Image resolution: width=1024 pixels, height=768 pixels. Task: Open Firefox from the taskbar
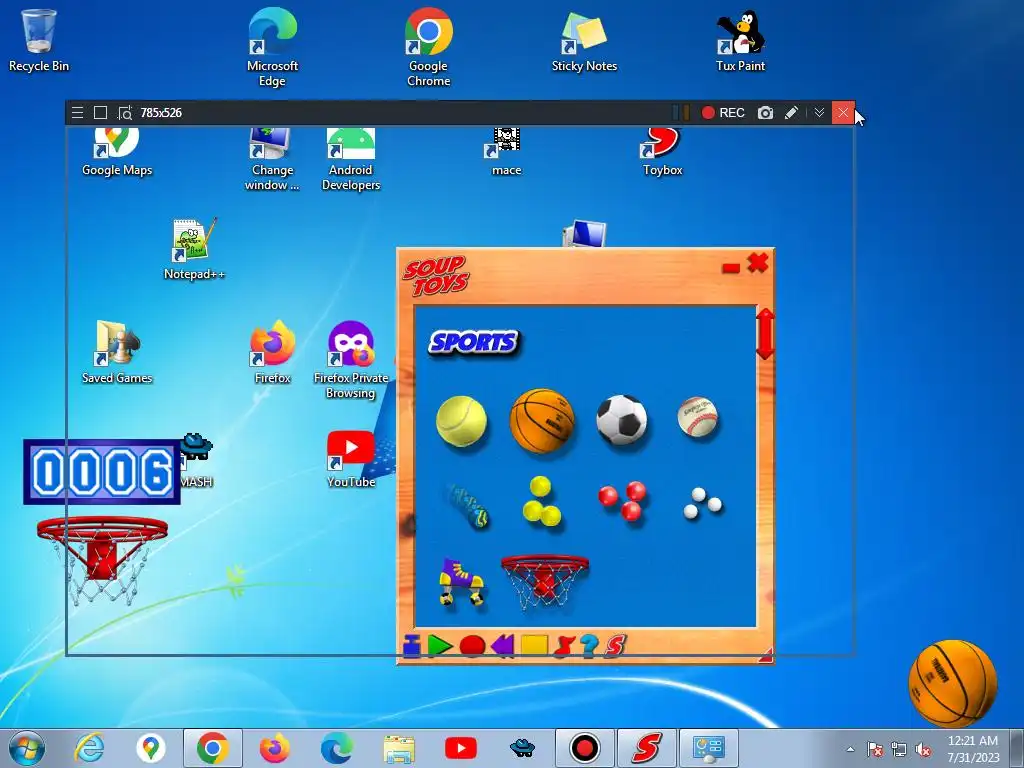point(274,748)
